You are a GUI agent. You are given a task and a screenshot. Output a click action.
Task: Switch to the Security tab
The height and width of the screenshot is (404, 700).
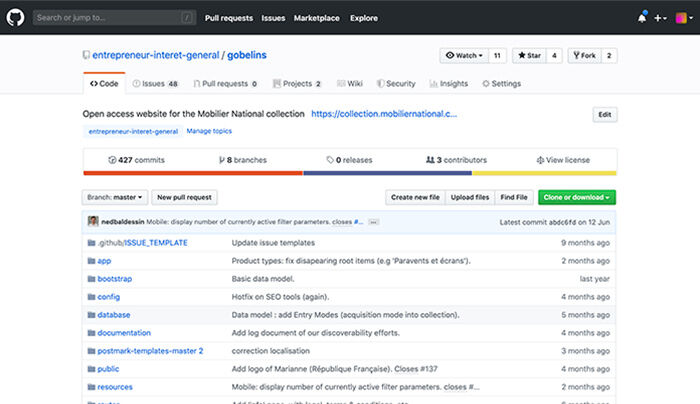tap(396, 83)
